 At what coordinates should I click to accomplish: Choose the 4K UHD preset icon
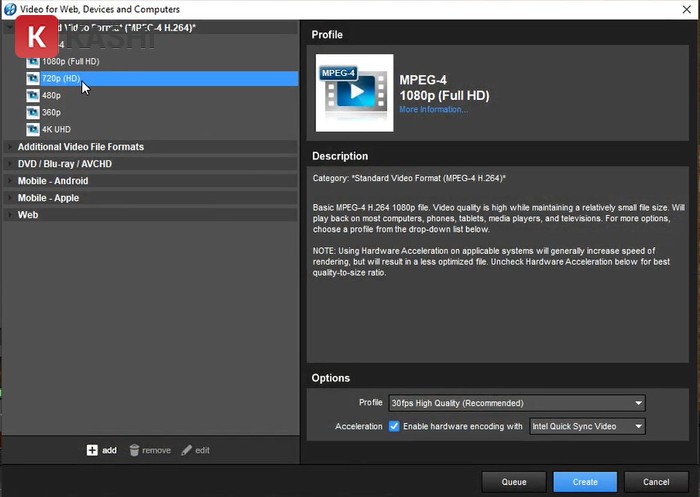33,130
